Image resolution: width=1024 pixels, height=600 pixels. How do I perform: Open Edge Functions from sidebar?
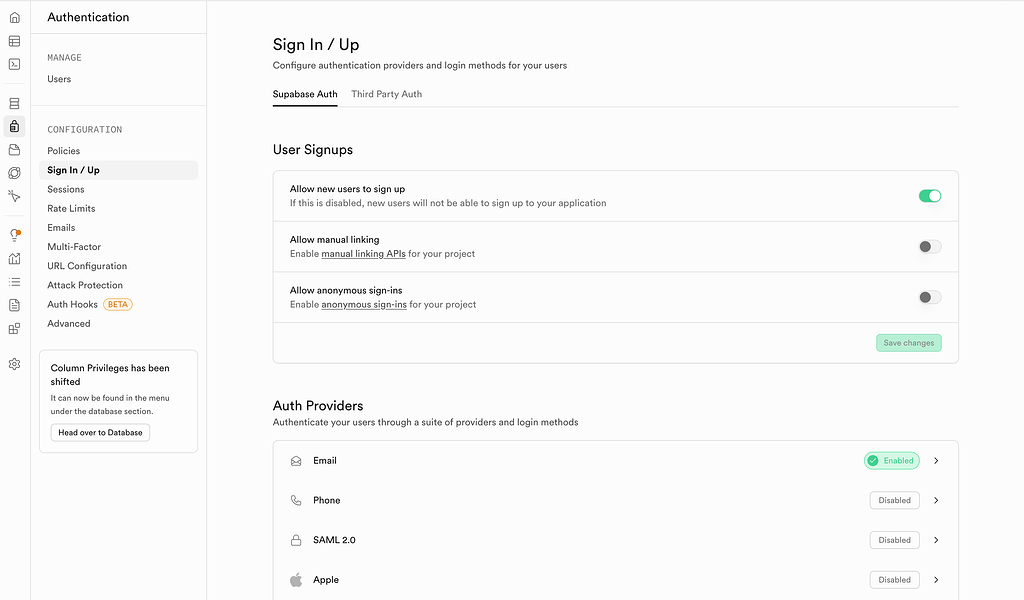(x=14, y=172)
